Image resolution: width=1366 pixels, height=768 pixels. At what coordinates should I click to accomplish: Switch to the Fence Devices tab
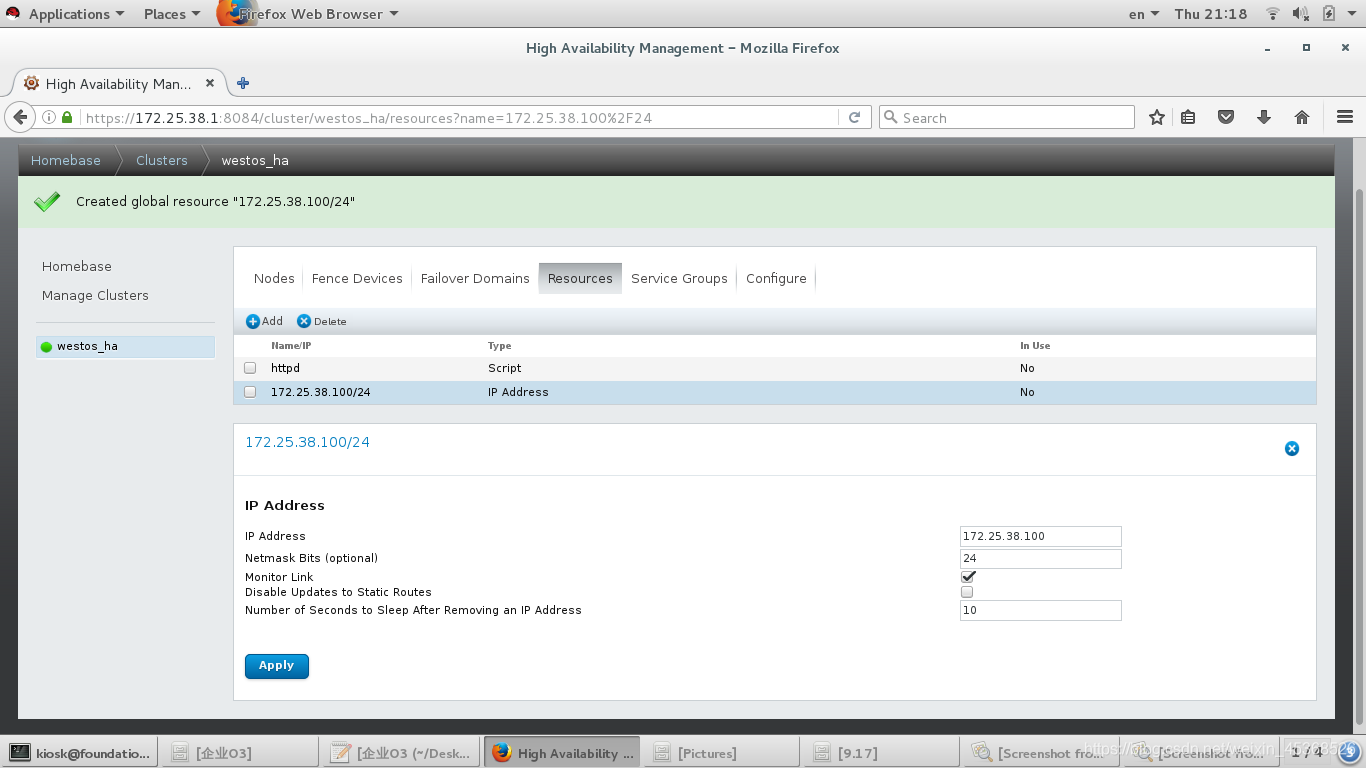357,278
